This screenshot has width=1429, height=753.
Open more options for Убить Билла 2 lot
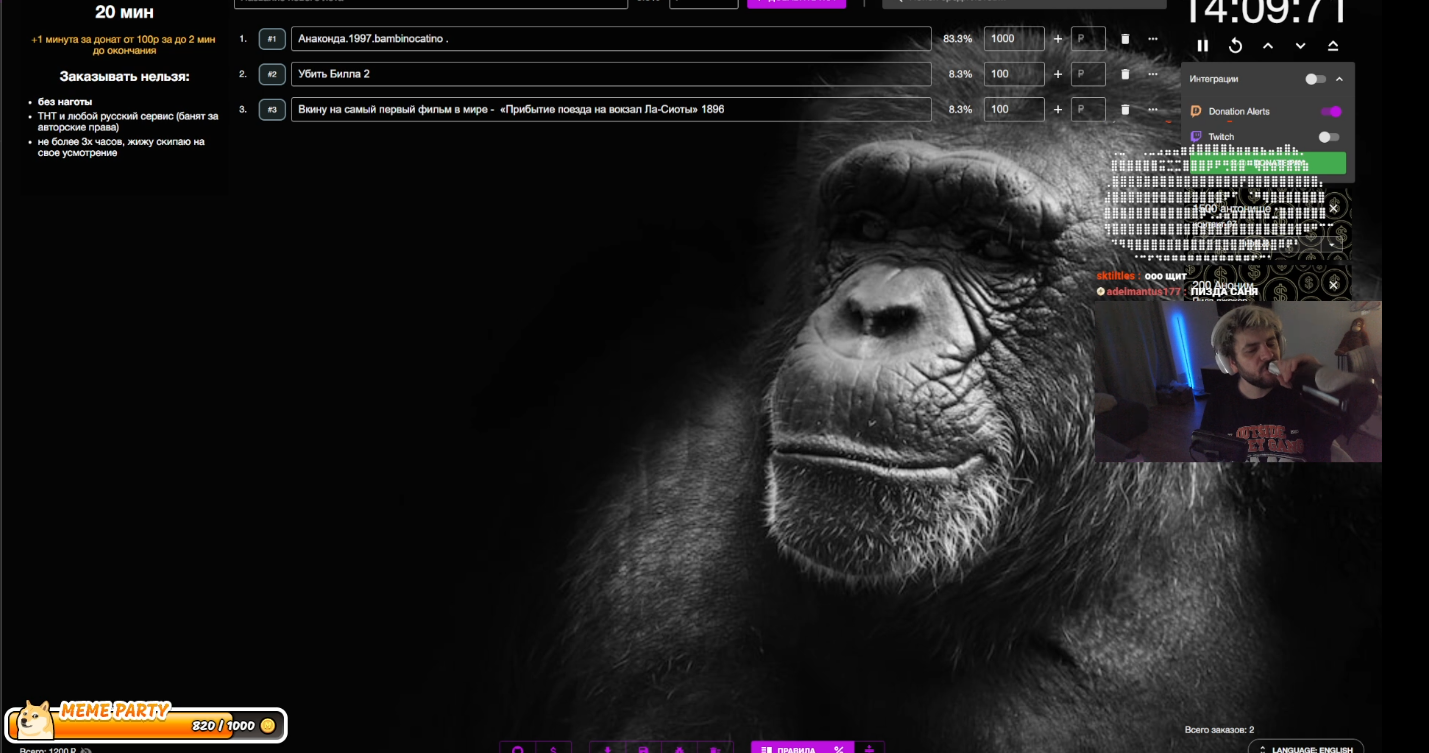[1153, 74]
